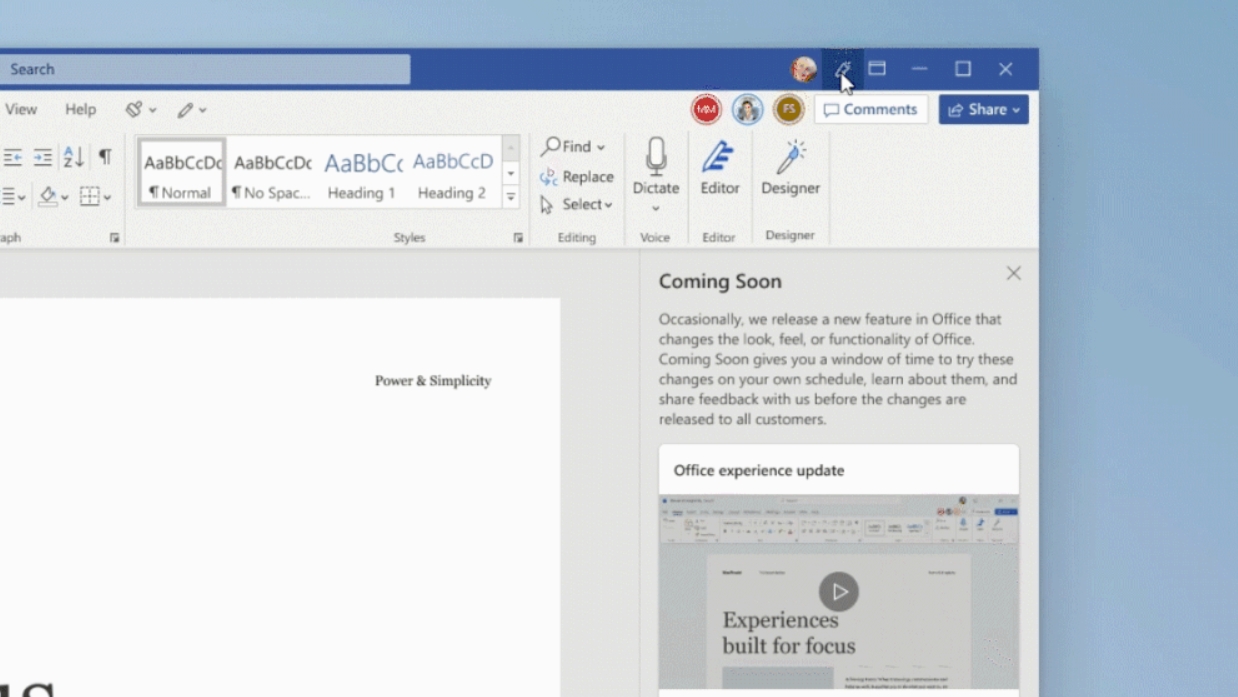Click into the Search box
Image resolution: width=1238 pixels, height=697 pixels.
pyautogui.click(x=205, y=69)
